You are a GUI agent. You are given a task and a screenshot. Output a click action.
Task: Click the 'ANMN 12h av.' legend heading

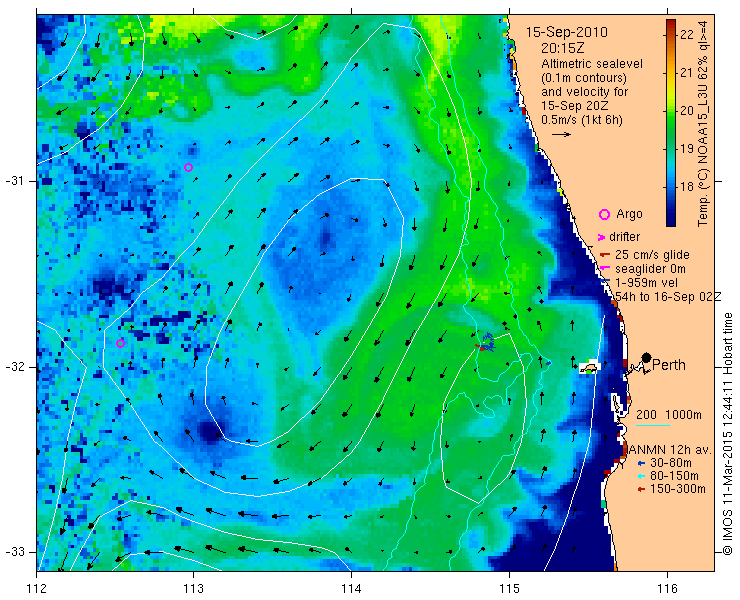click(x=670, y=449)
